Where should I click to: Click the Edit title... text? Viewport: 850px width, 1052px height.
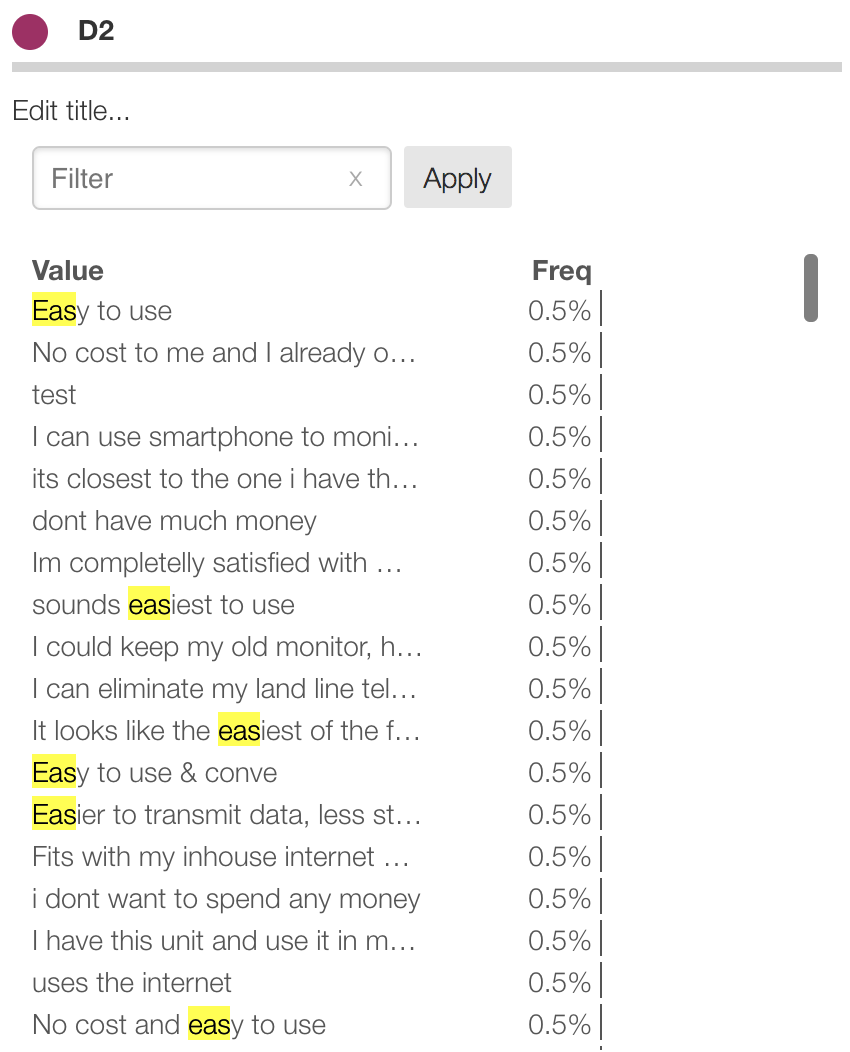click(x=71, y=111)
